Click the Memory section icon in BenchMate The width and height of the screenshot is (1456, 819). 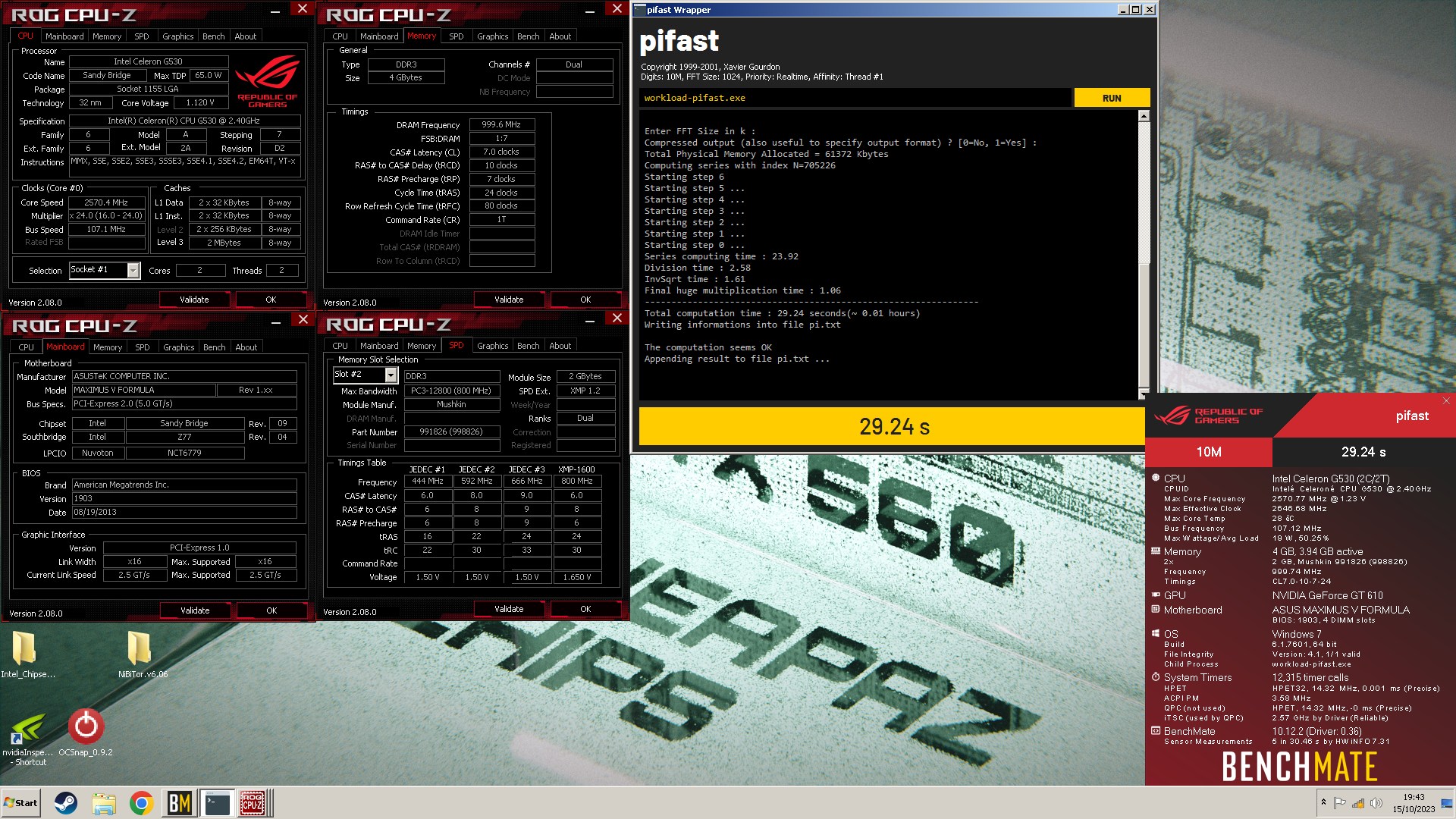pos(1156,551)
